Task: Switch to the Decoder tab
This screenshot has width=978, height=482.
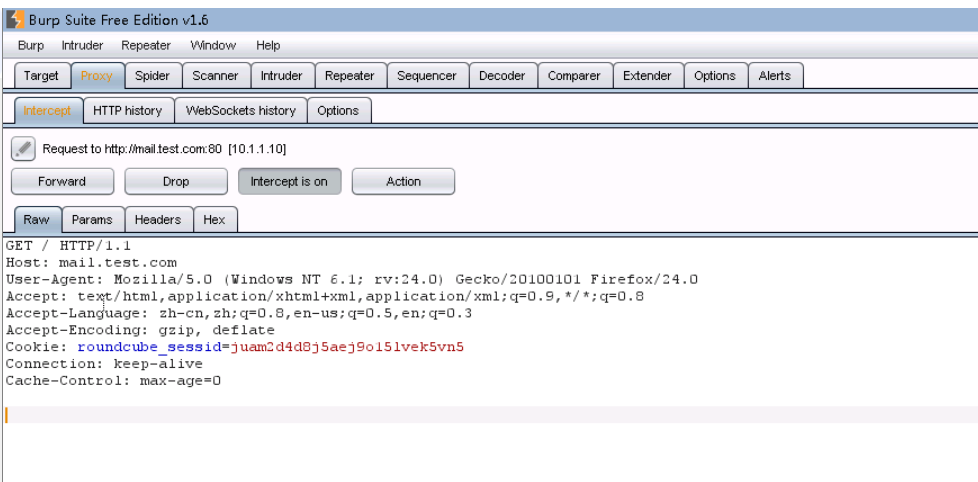Action: (x=502, y=75)
